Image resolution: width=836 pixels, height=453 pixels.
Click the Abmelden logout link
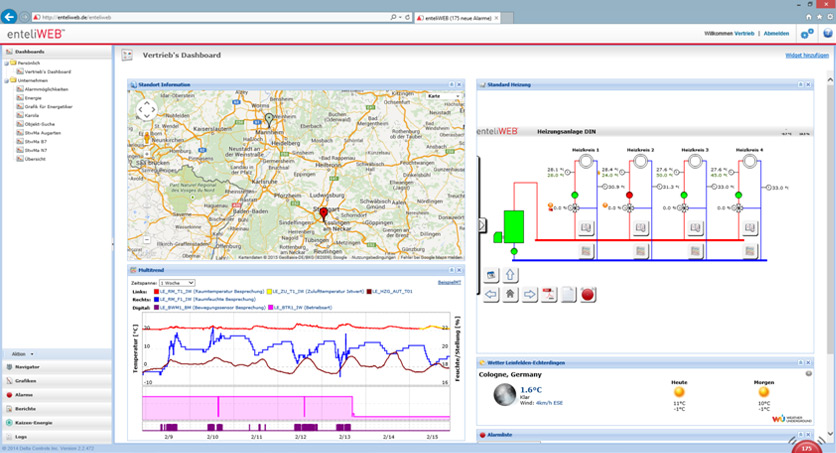776,34
